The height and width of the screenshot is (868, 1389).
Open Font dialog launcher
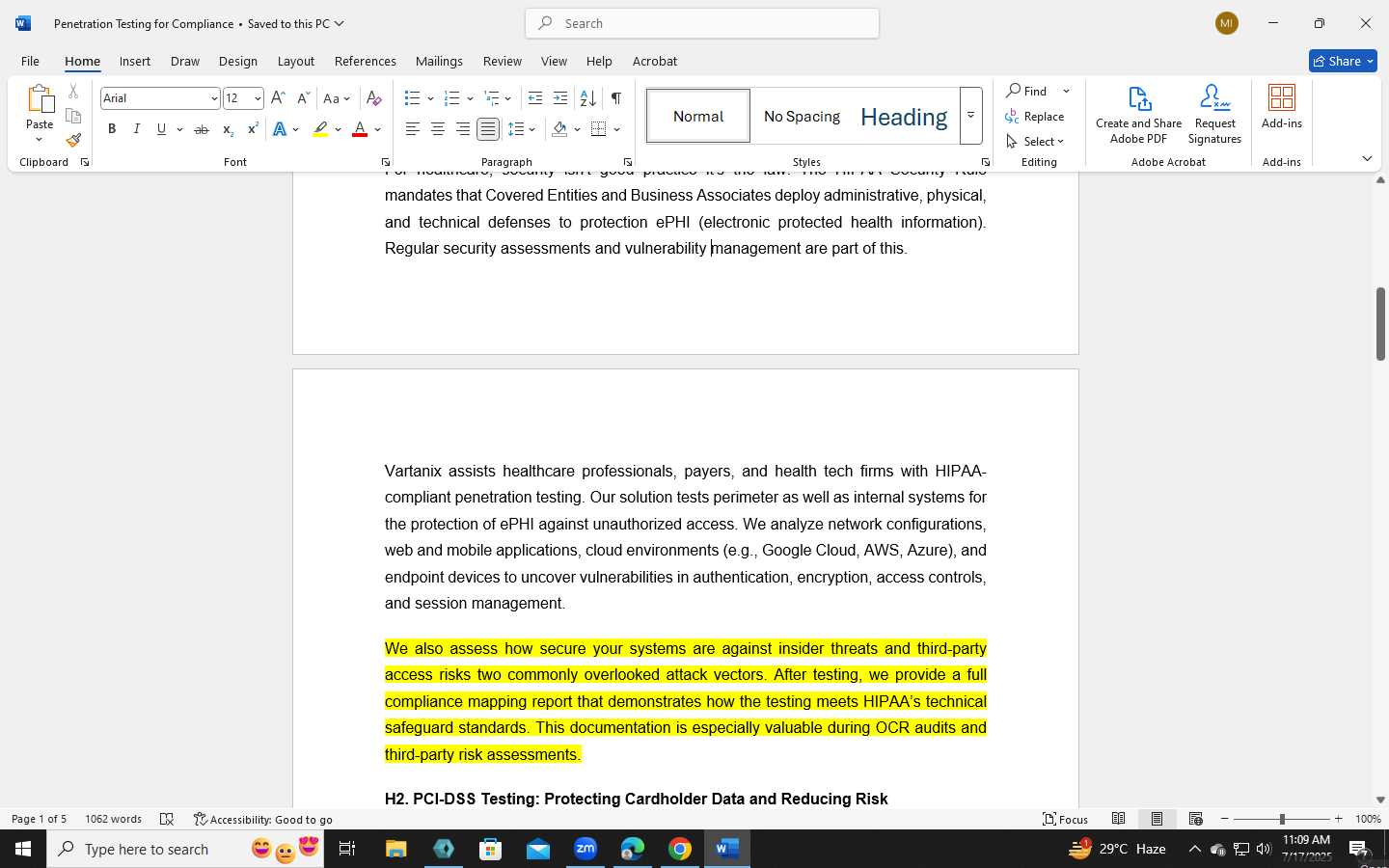click(x=386, y=162)
